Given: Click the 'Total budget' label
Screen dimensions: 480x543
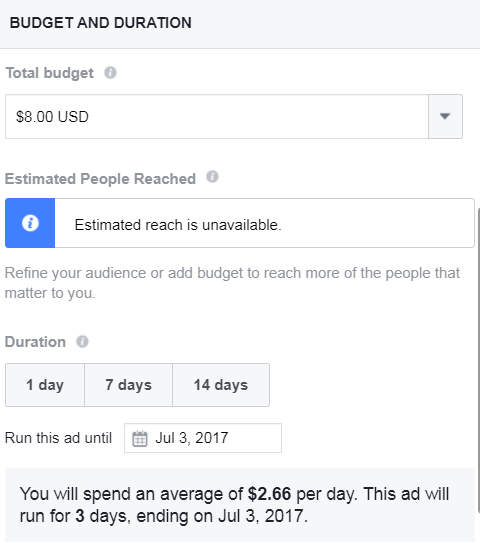Looking at the screenshot, I should click(50, 73).
